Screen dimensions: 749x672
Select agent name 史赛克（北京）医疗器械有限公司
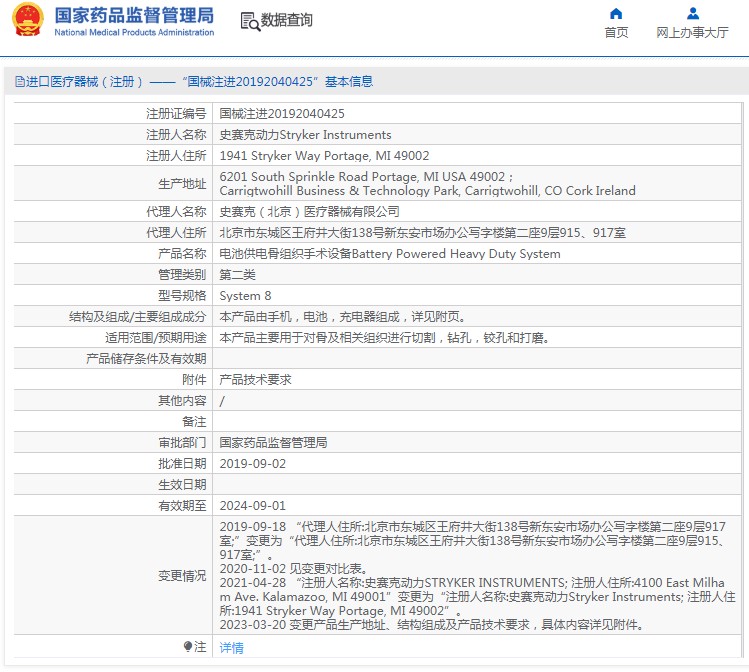pyautogui.click(x=310, y=212)
